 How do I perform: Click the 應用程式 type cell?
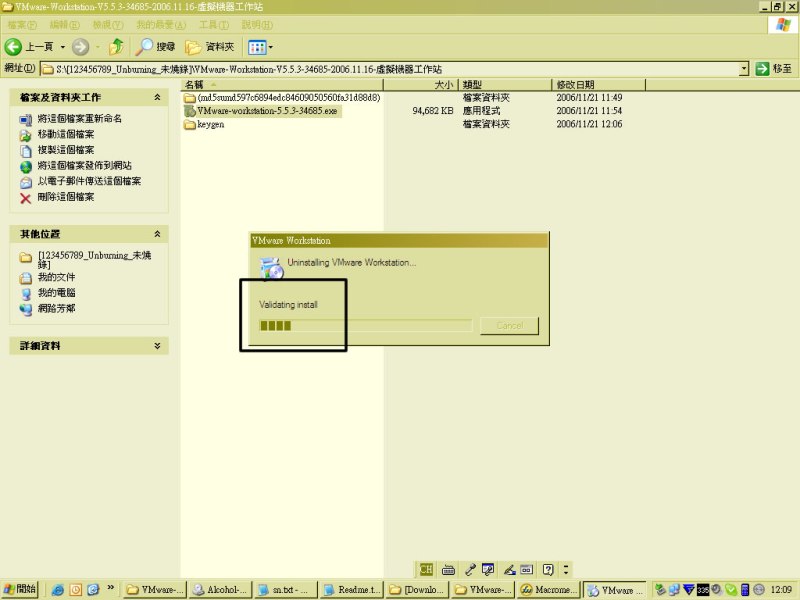pos(482,111)
